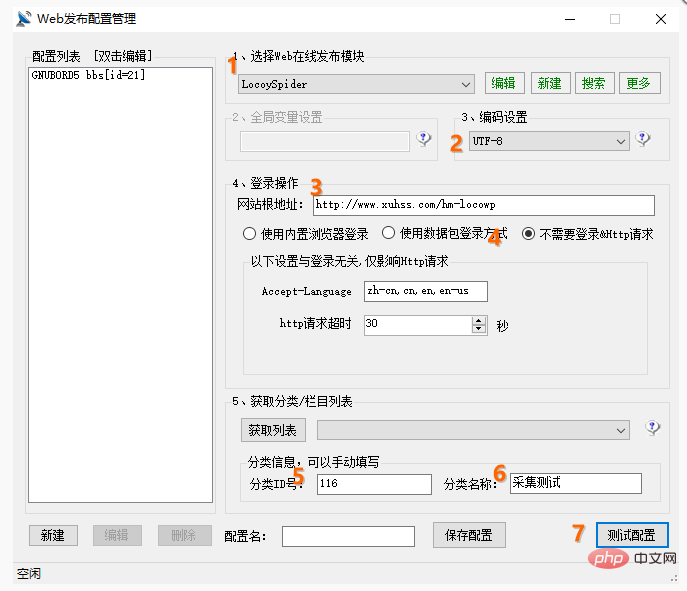This screenshot has height=591, width=687.
Task: Increase http请求超时 value with up arrow
Action: 479,320
